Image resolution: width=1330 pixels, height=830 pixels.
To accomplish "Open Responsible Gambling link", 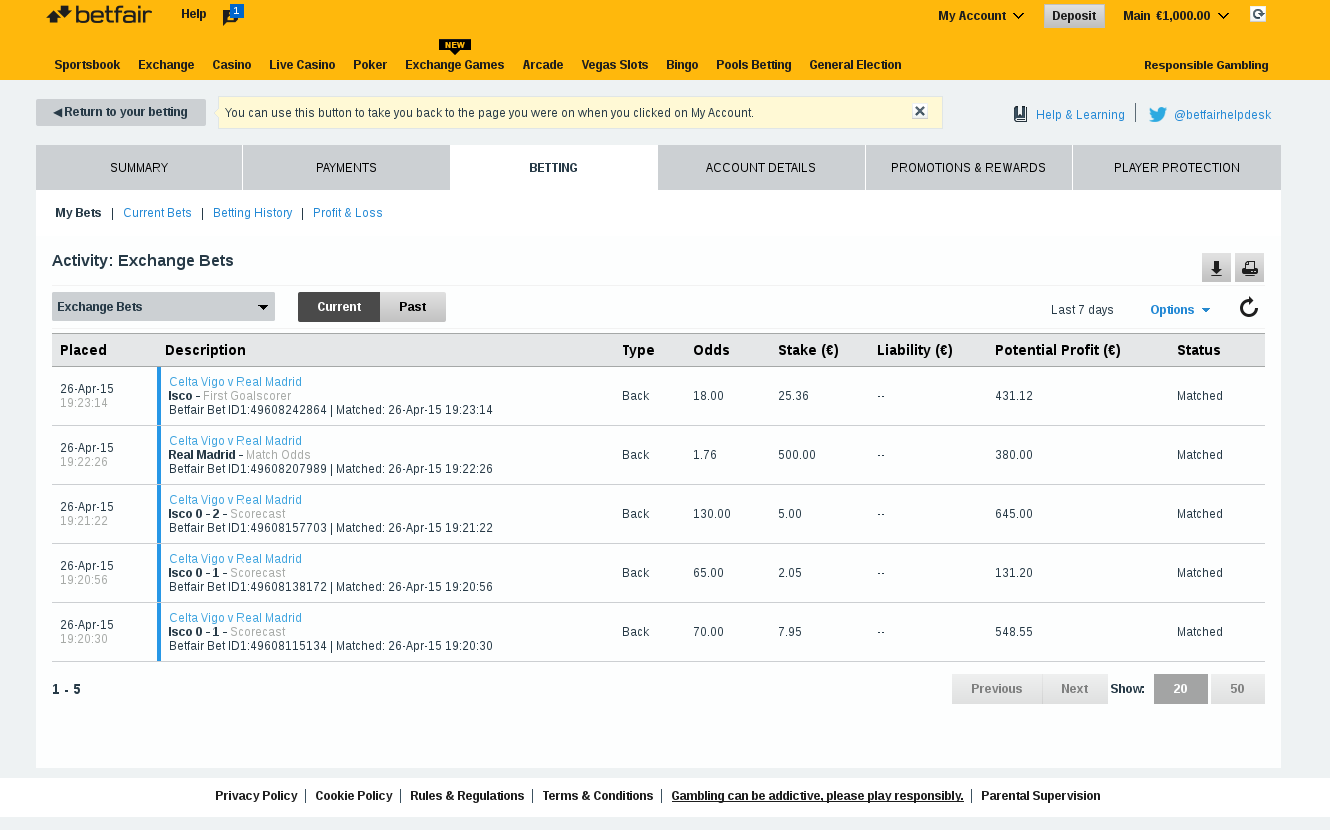I will tap(1206, 66).
